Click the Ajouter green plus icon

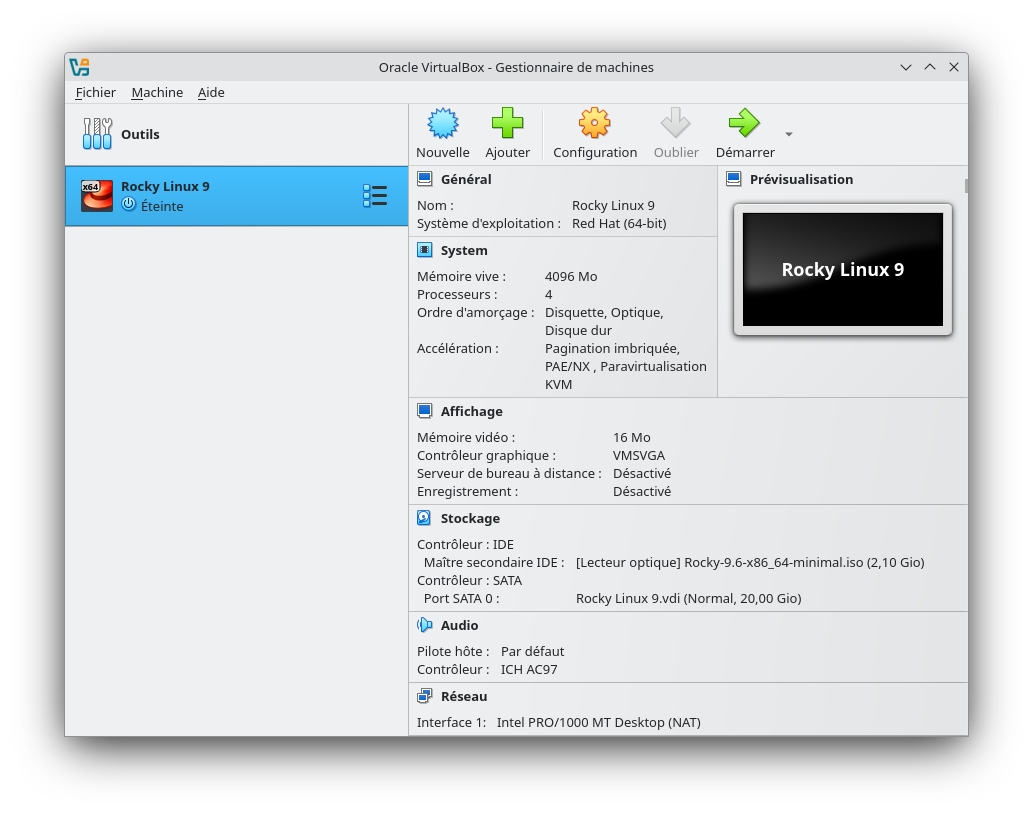click(507, 122)
